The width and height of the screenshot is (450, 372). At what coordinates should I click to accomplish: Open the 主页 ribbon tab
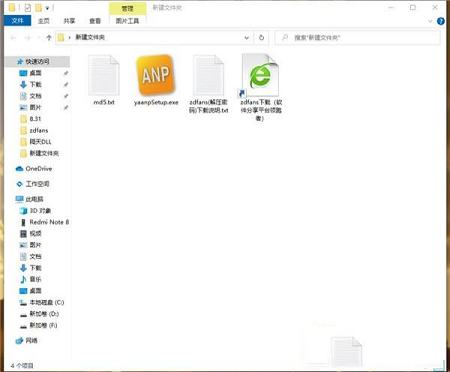(x=44, y=21)
